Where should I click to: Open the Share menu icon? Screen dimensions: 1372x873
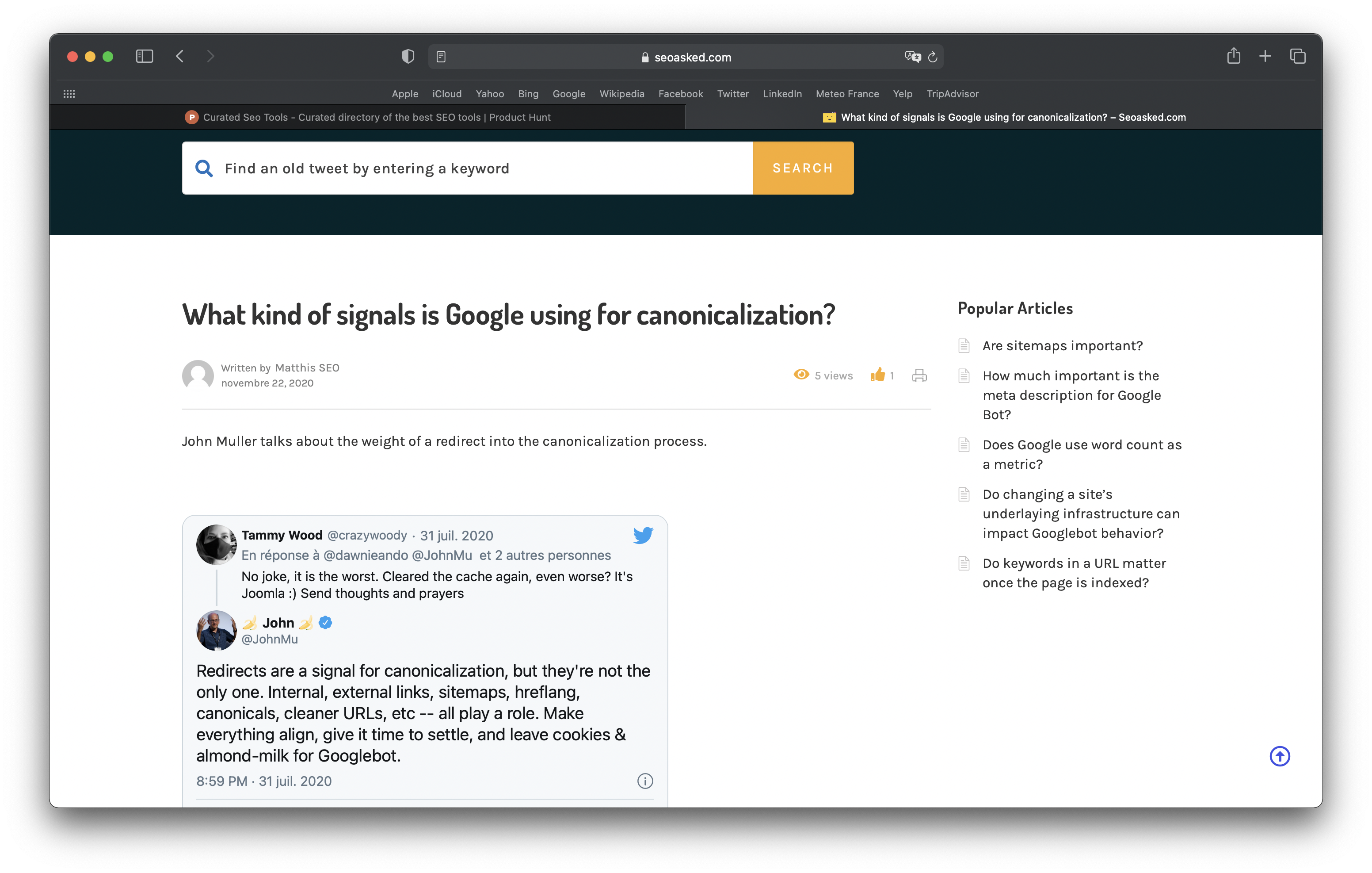1234,57
